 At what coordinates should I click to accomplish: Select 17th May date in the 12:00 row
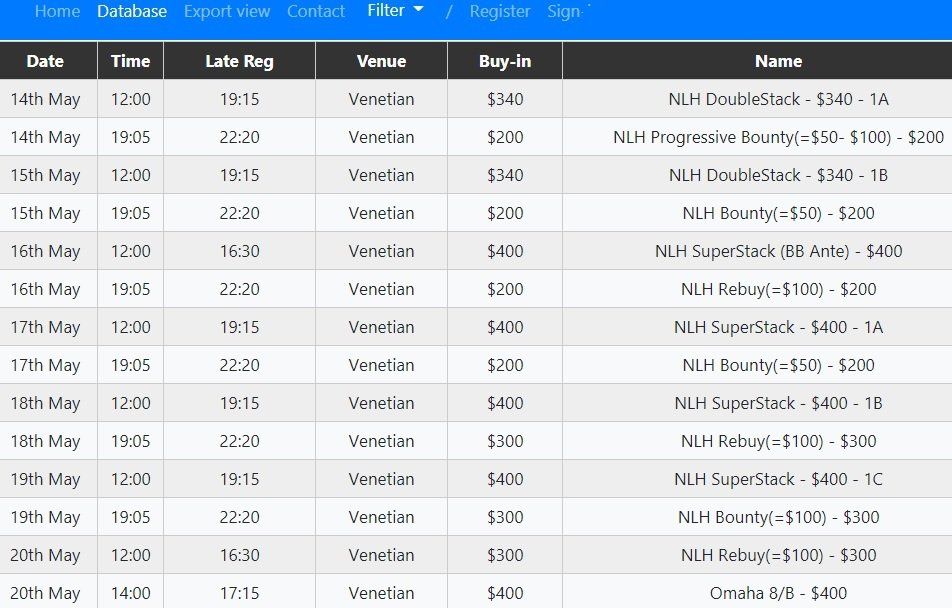[x=49, y=327]
